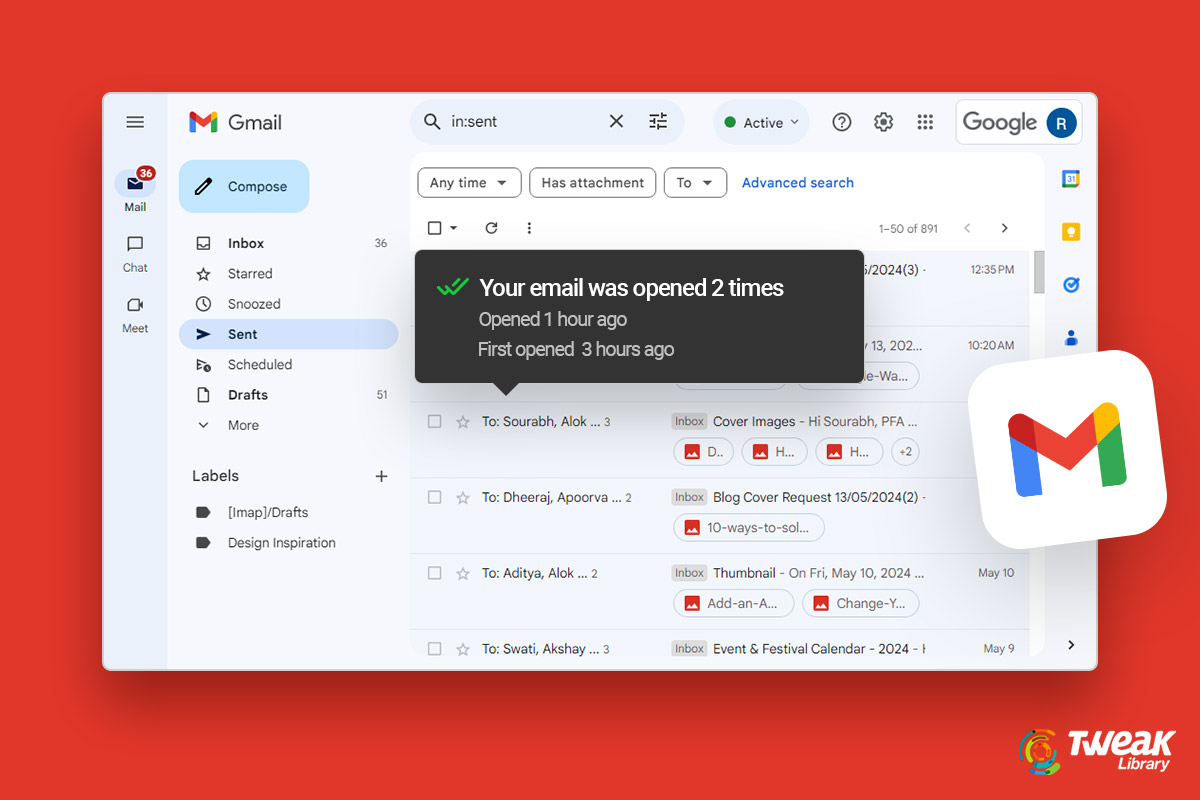1200x800 pixels.
Task: Click the Compose button
Action: point(244,187)
